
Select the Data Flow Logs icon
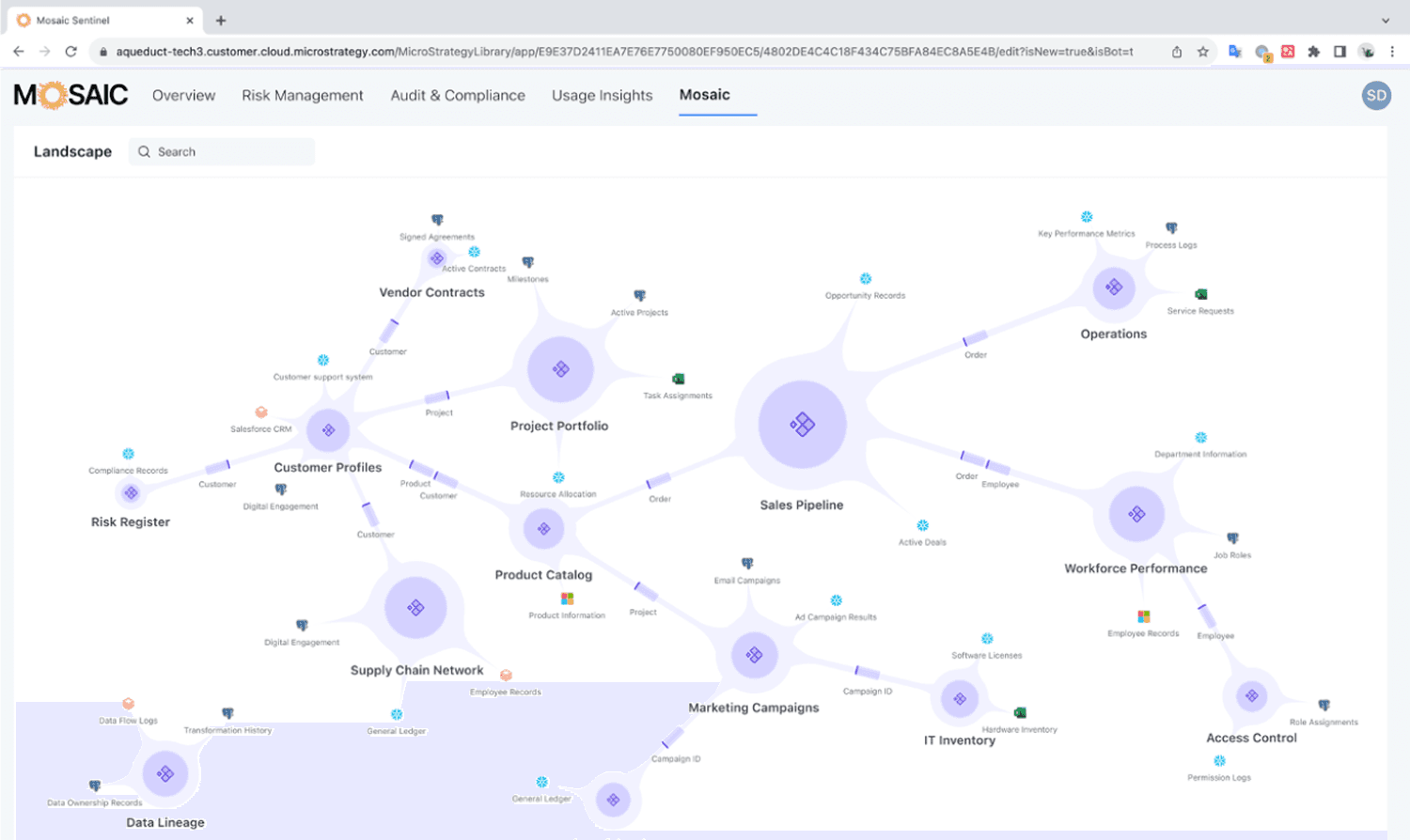pos(128,704)
